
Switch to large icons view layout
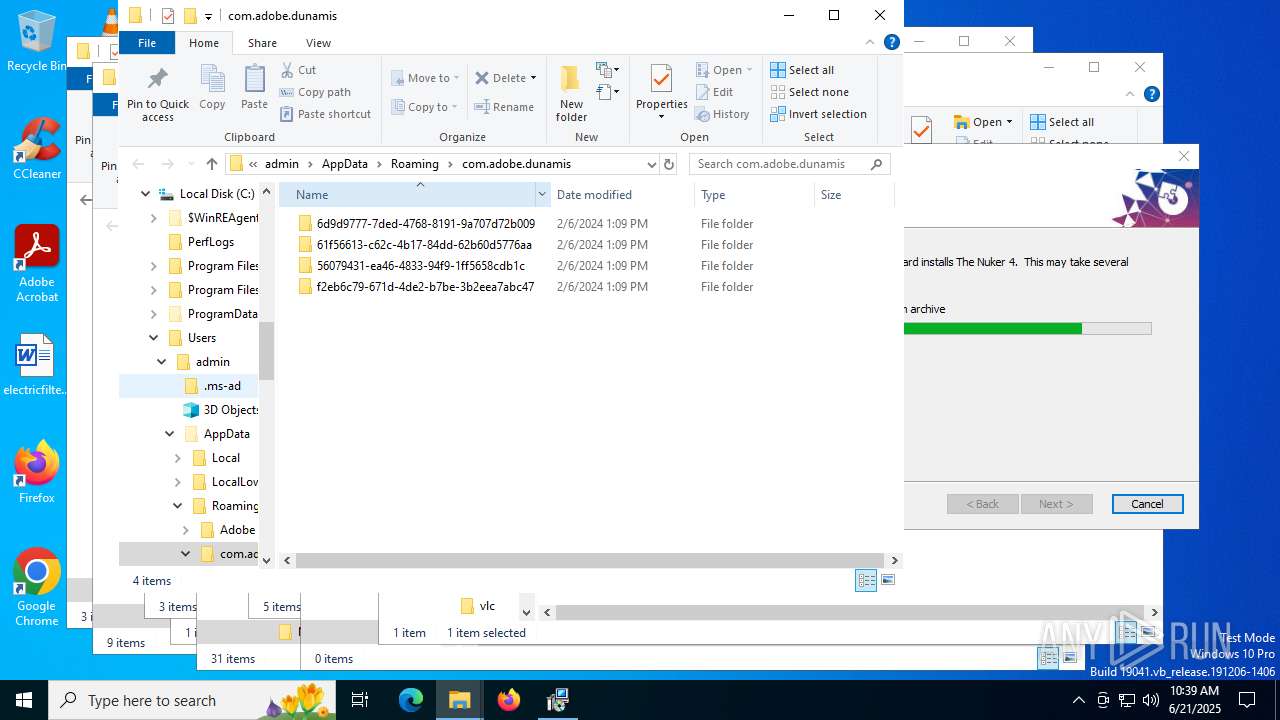pyautogui.click(x=887, y=580)
